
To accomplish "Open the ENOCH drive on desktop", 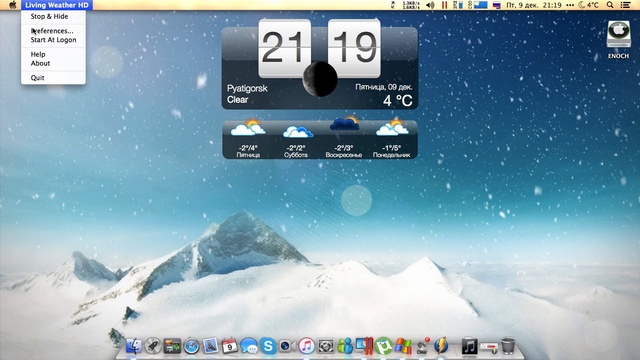I will tap(619, 40).
